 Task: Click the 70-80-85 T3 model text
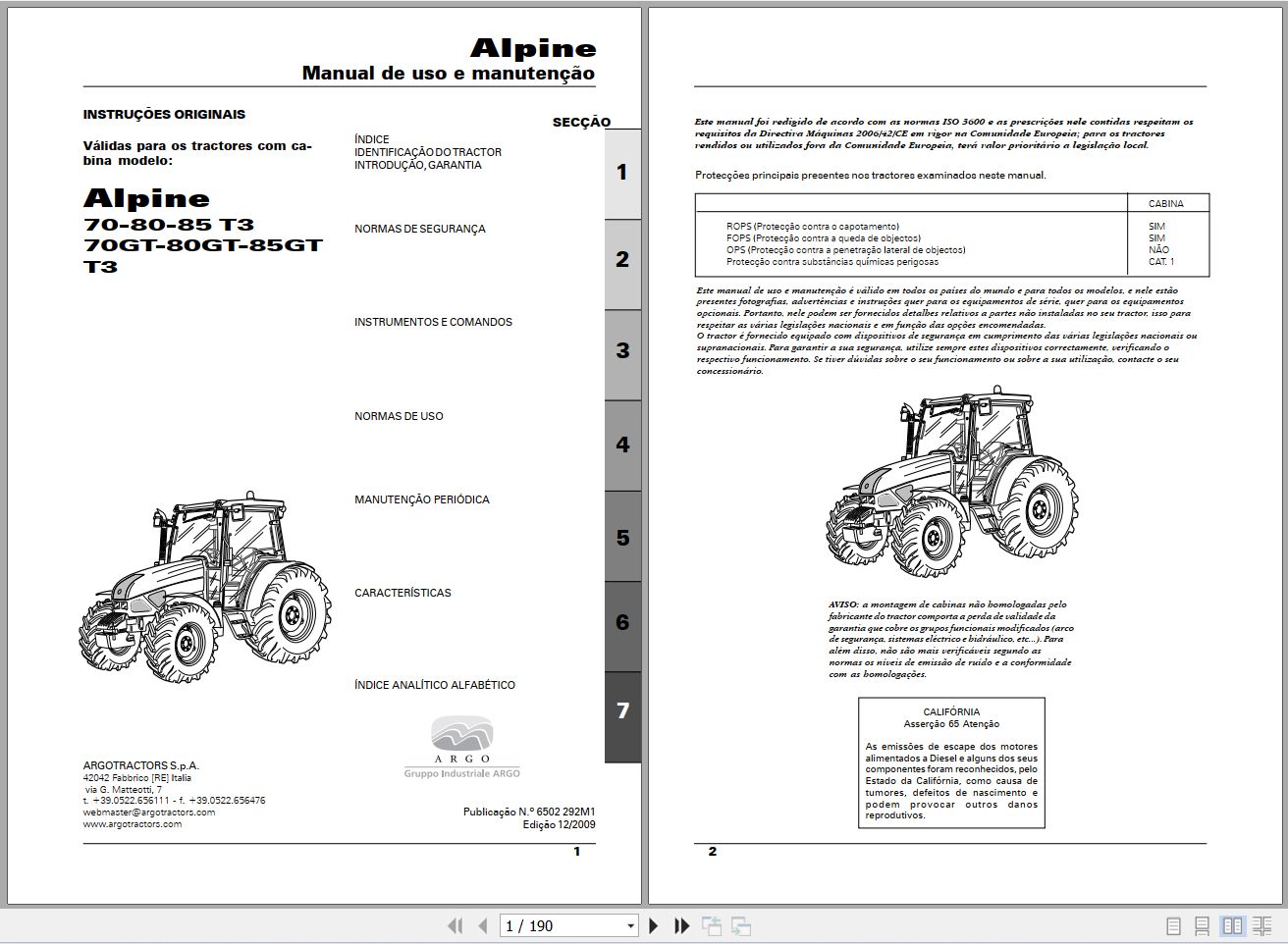click(x=169, y=225)
